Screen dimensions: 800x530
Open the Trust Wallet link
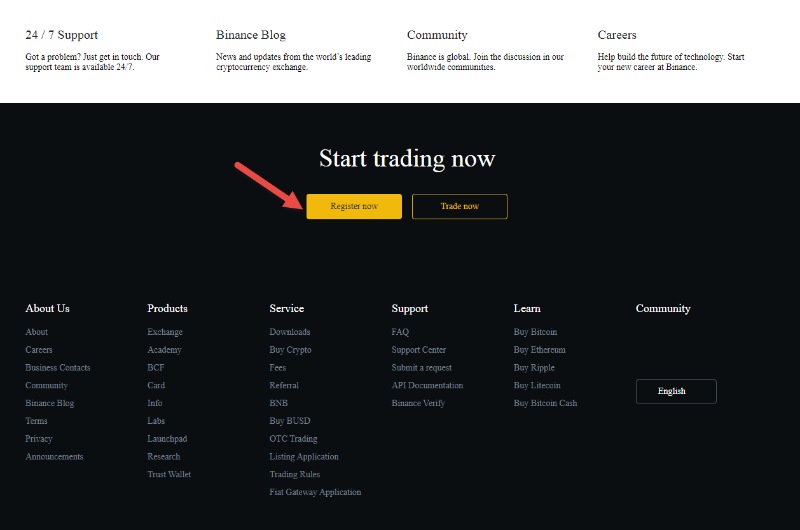[169, 474]
